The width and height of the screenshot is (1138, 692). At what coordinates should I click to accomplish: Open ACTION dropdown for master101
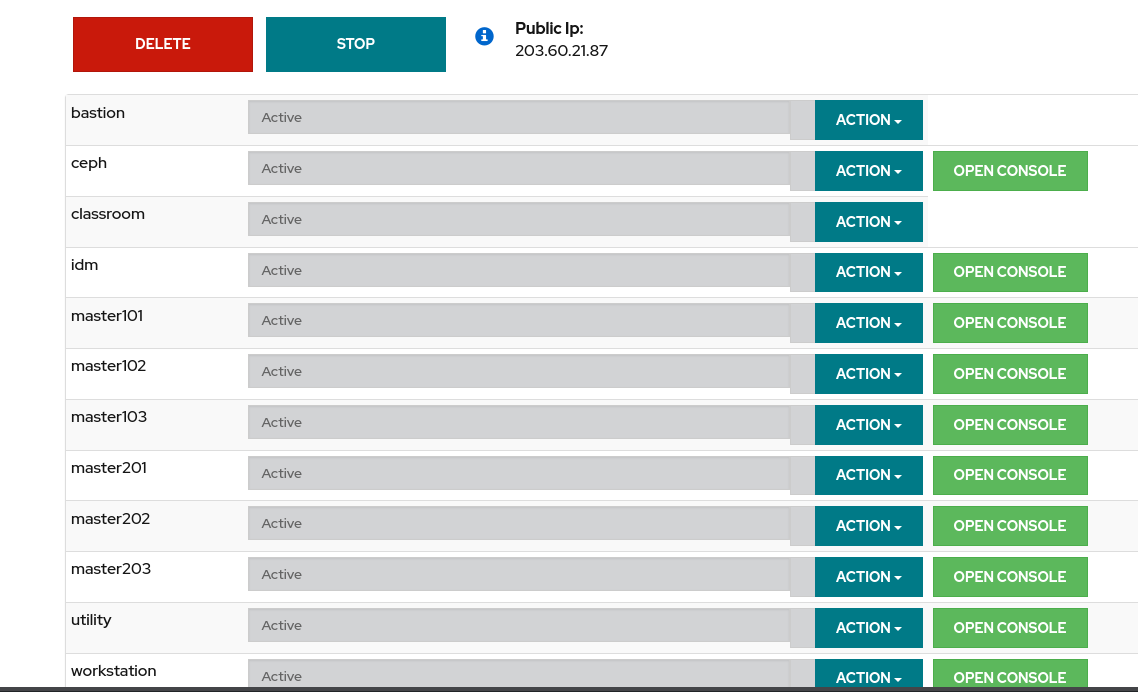click(868, 323)
